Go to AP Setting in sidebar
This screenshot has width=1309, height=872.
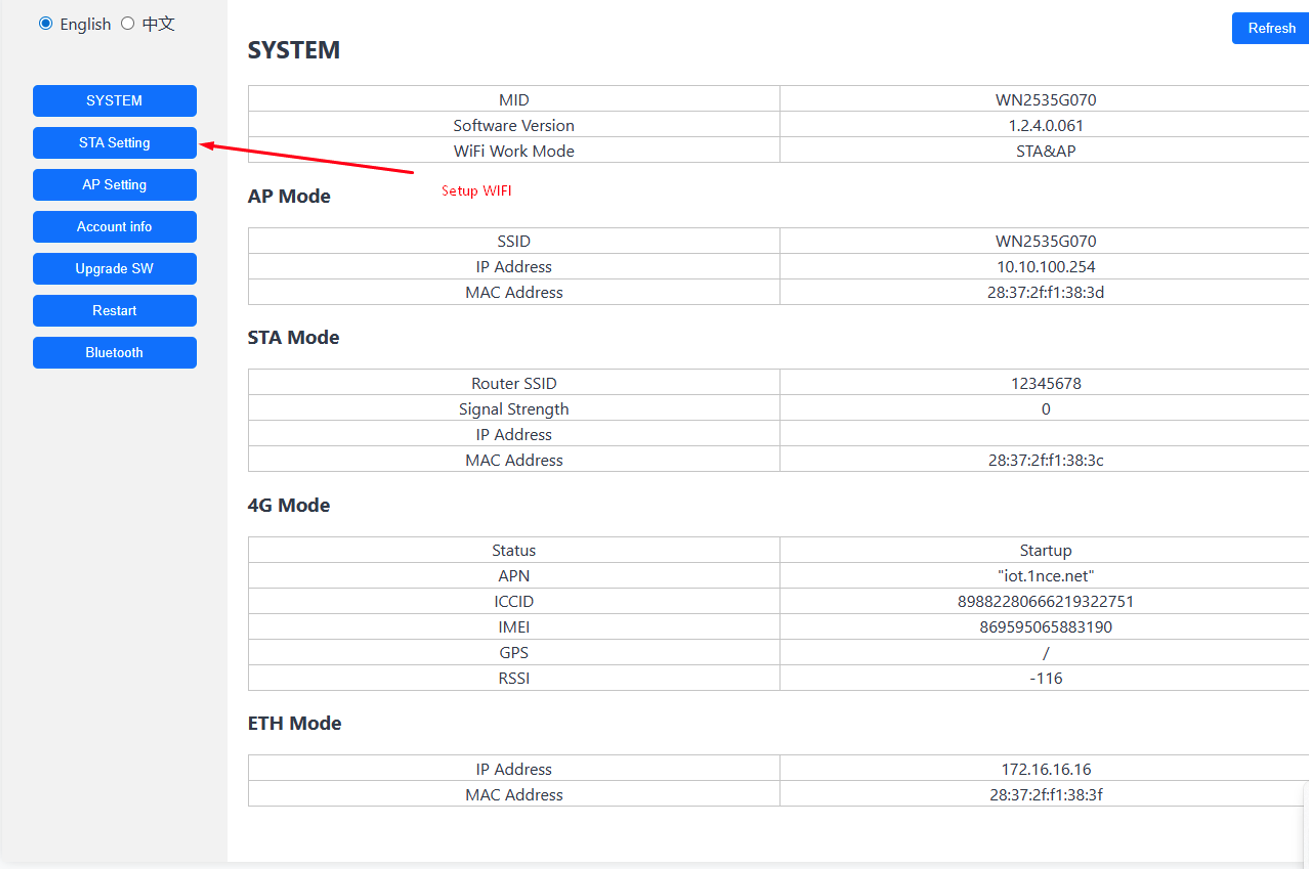click(x=114, y=185)
